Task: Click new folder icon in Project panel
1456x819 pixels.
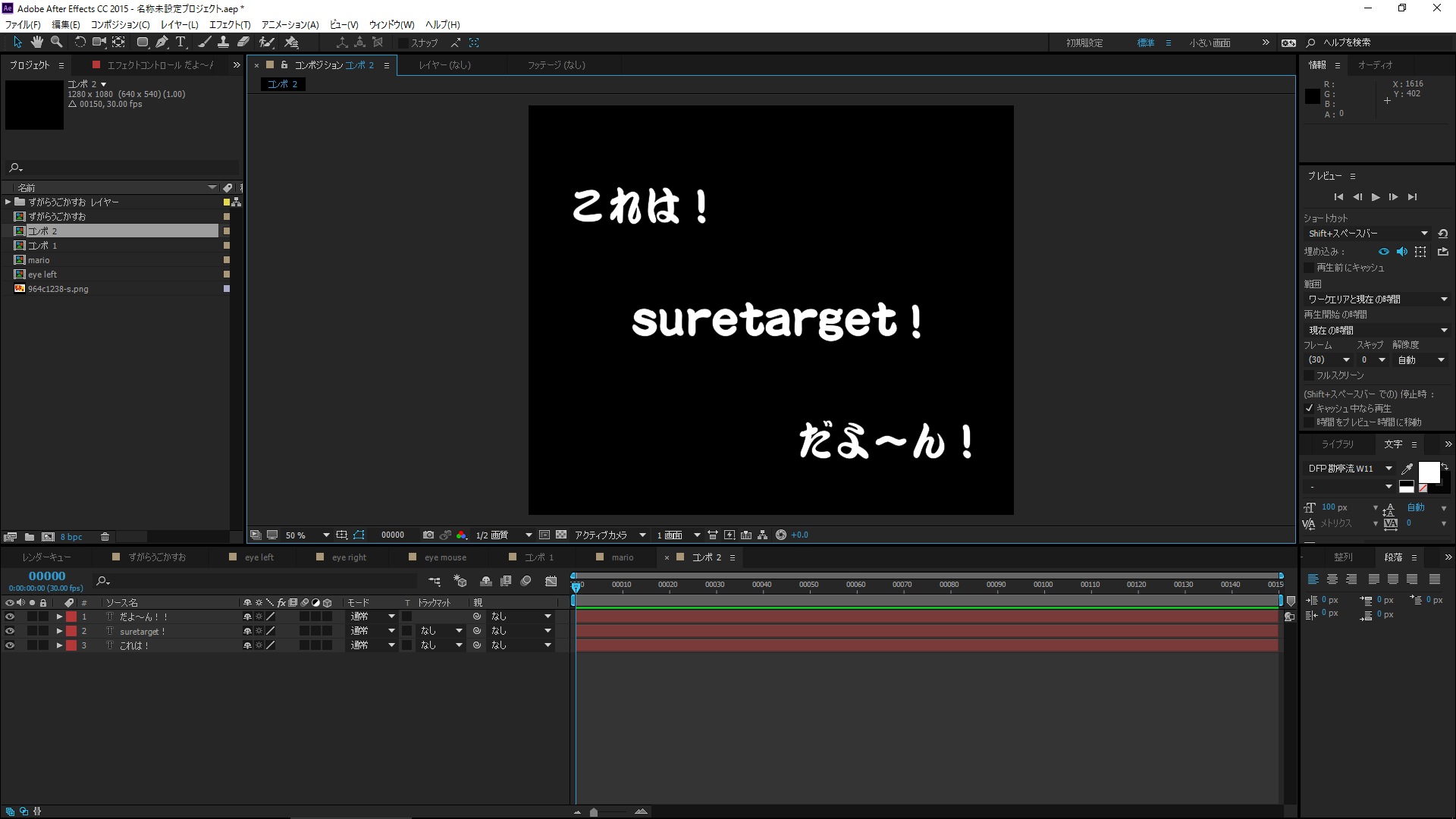Action: tap(30, 537)
